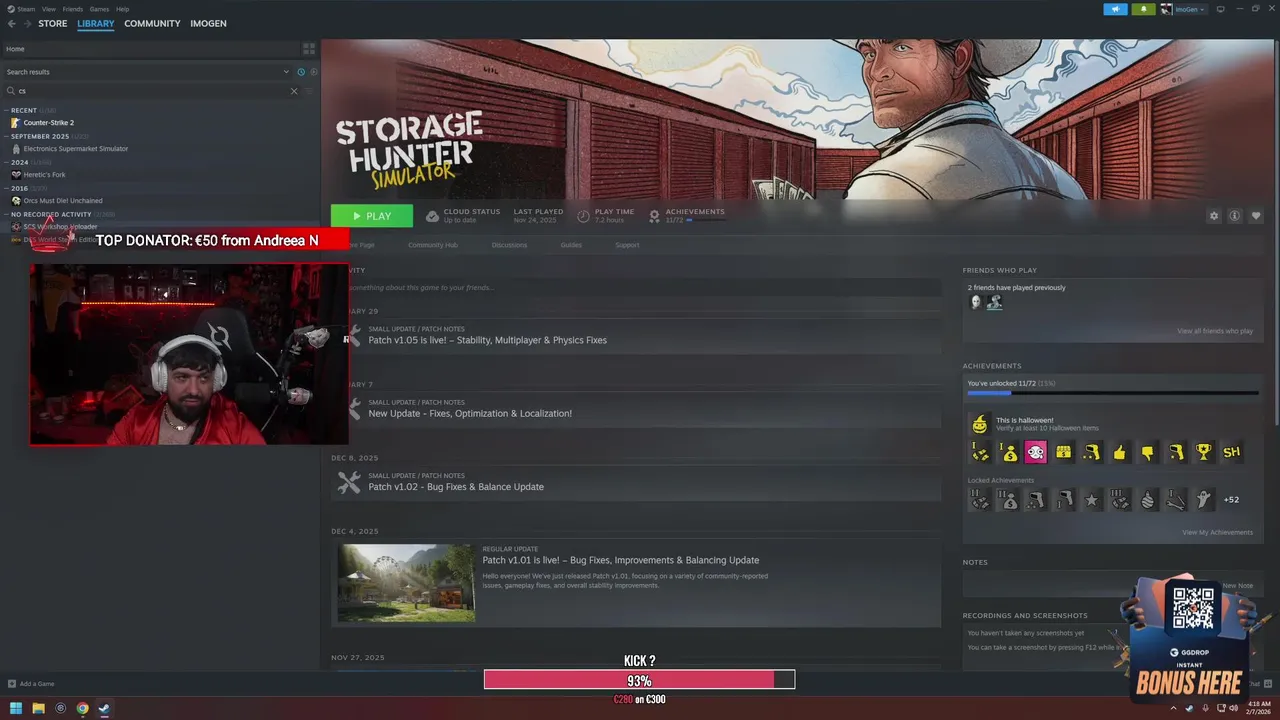1280x720 pixels.
Task: Open the Games menu
Action: pyautogui.click(x=99, y=9)
